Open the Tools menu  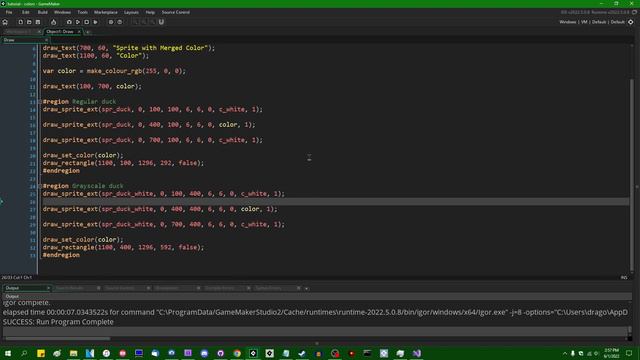tap(82, 12)
